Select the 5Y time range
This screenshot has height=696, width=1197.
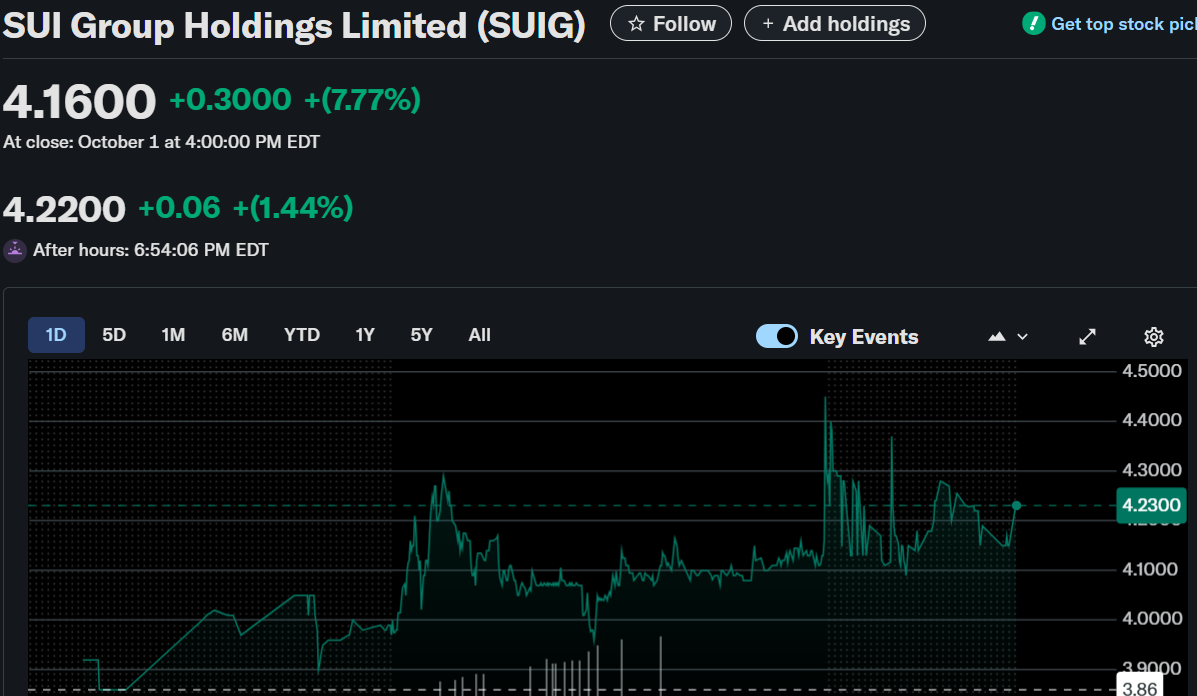(422, 335)
